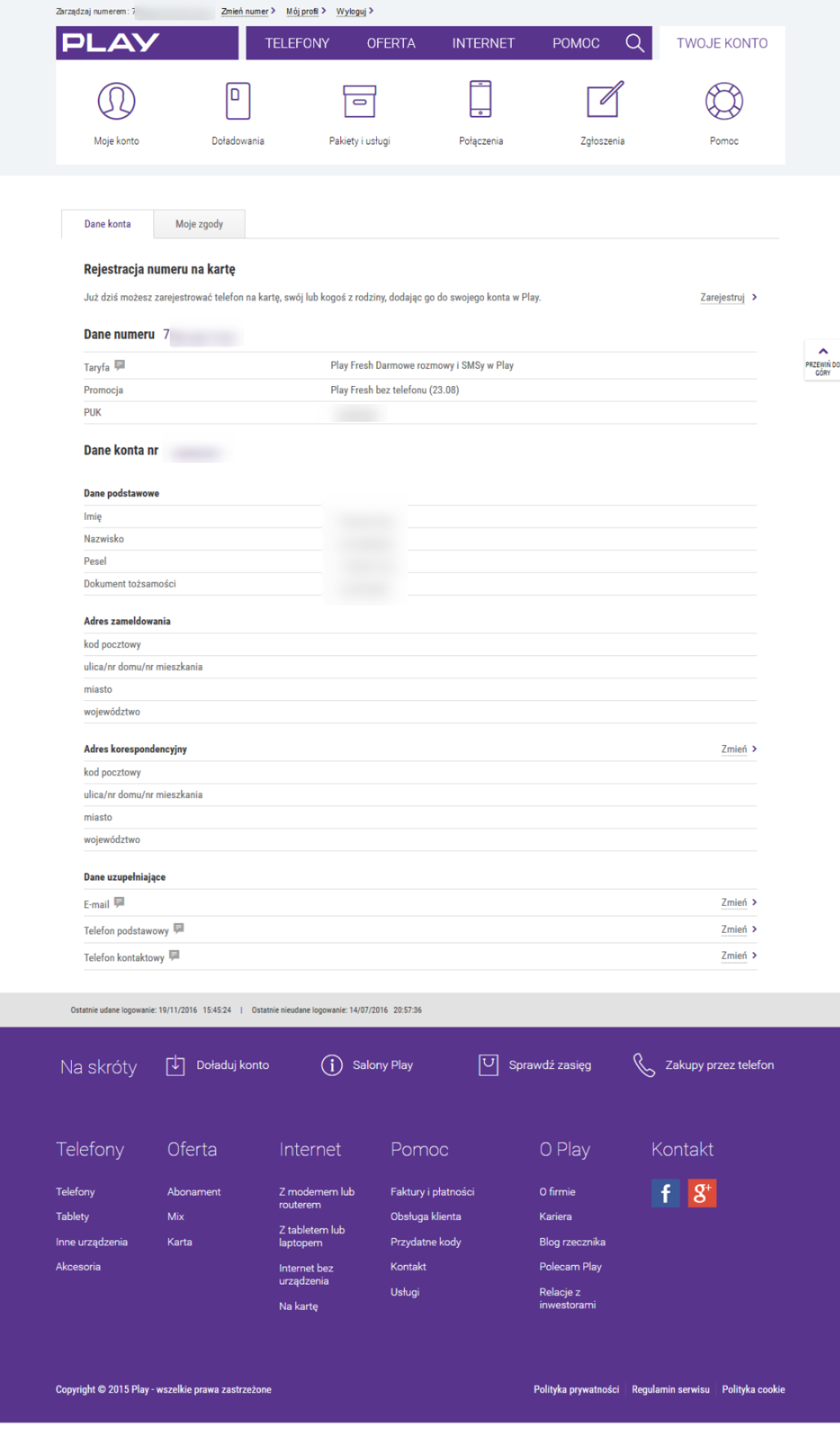Open the Google Plus footer icon
840x1437 pixels.
click(702, 1193)
